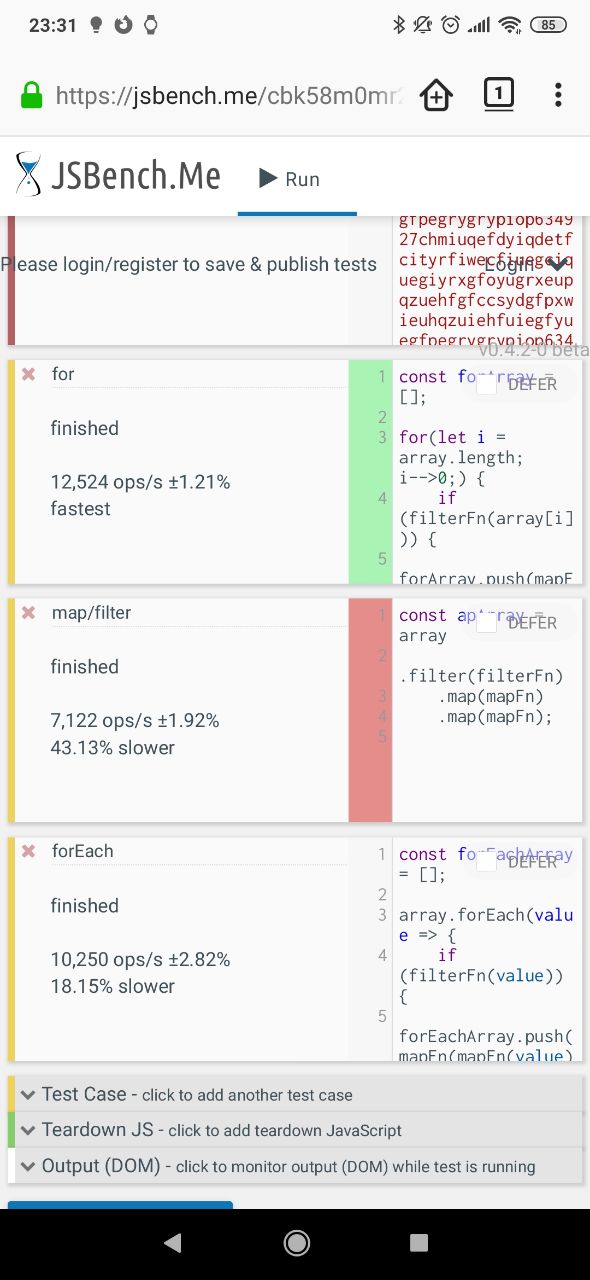
Task: Open the Login dropdown
Action: point(525,264)
